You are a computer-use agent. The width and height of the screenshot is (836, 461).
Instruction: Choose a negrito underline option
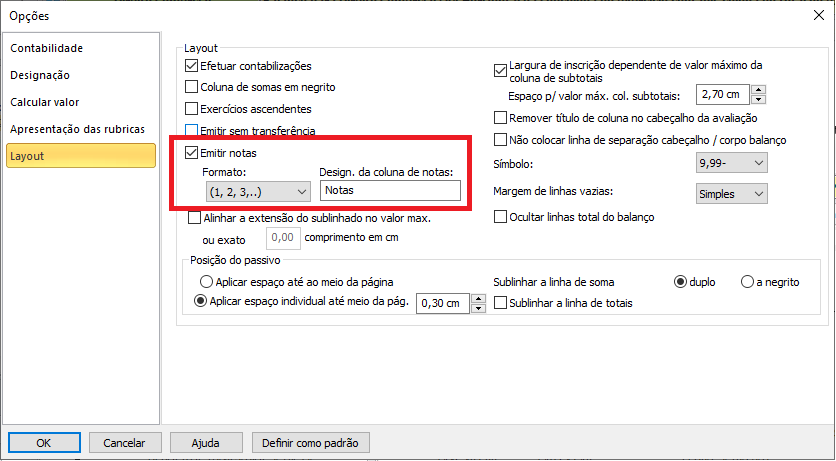tap(747, 282)
